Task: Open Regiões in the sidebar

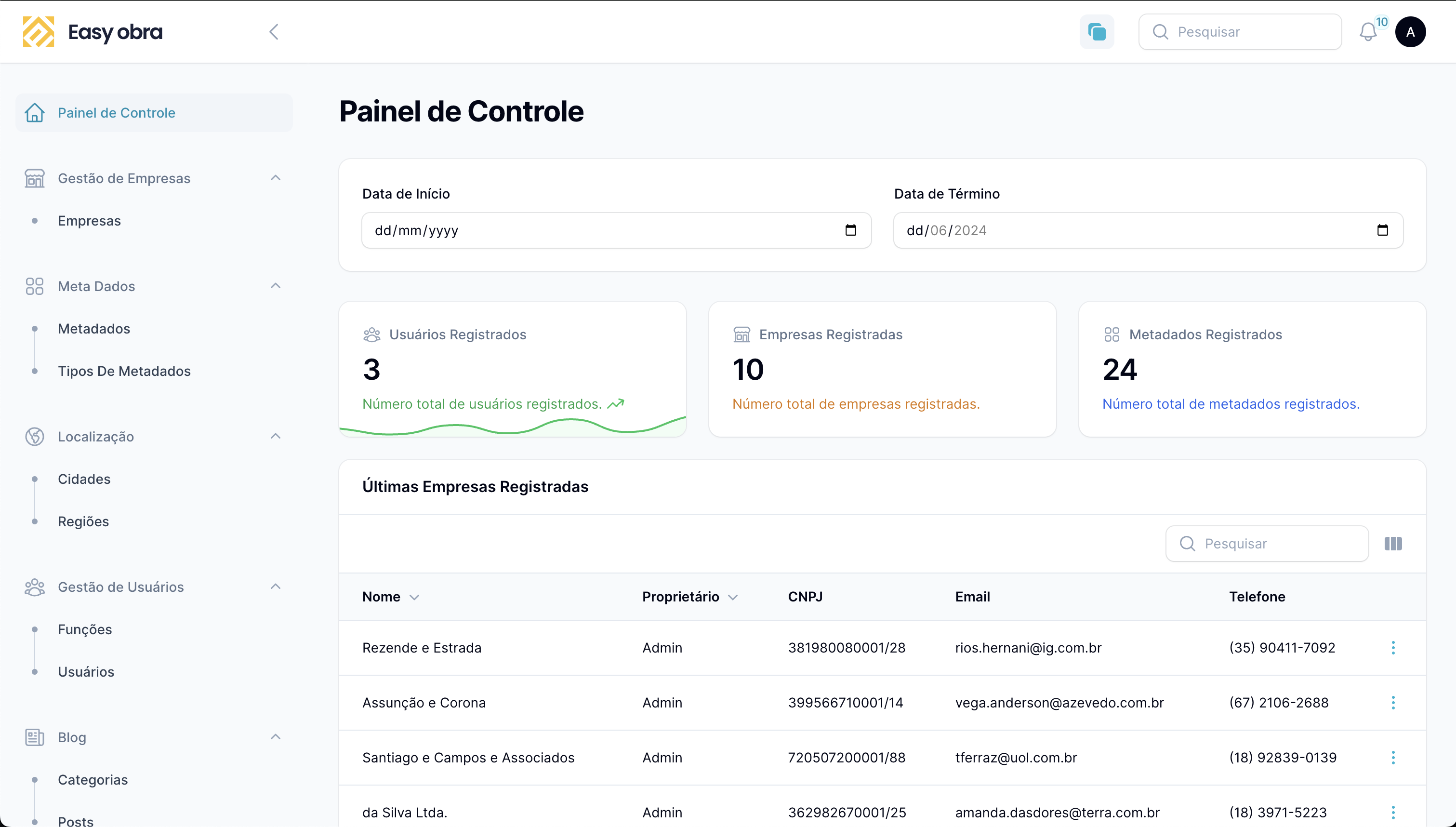Action: 83,521
